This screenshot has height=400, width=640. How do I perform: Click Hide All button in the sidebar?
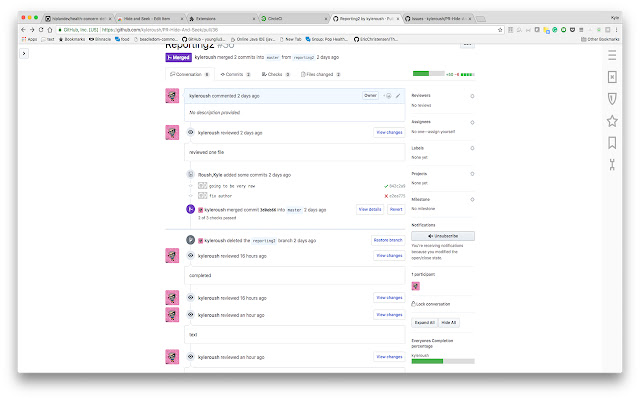coord(449,322)
